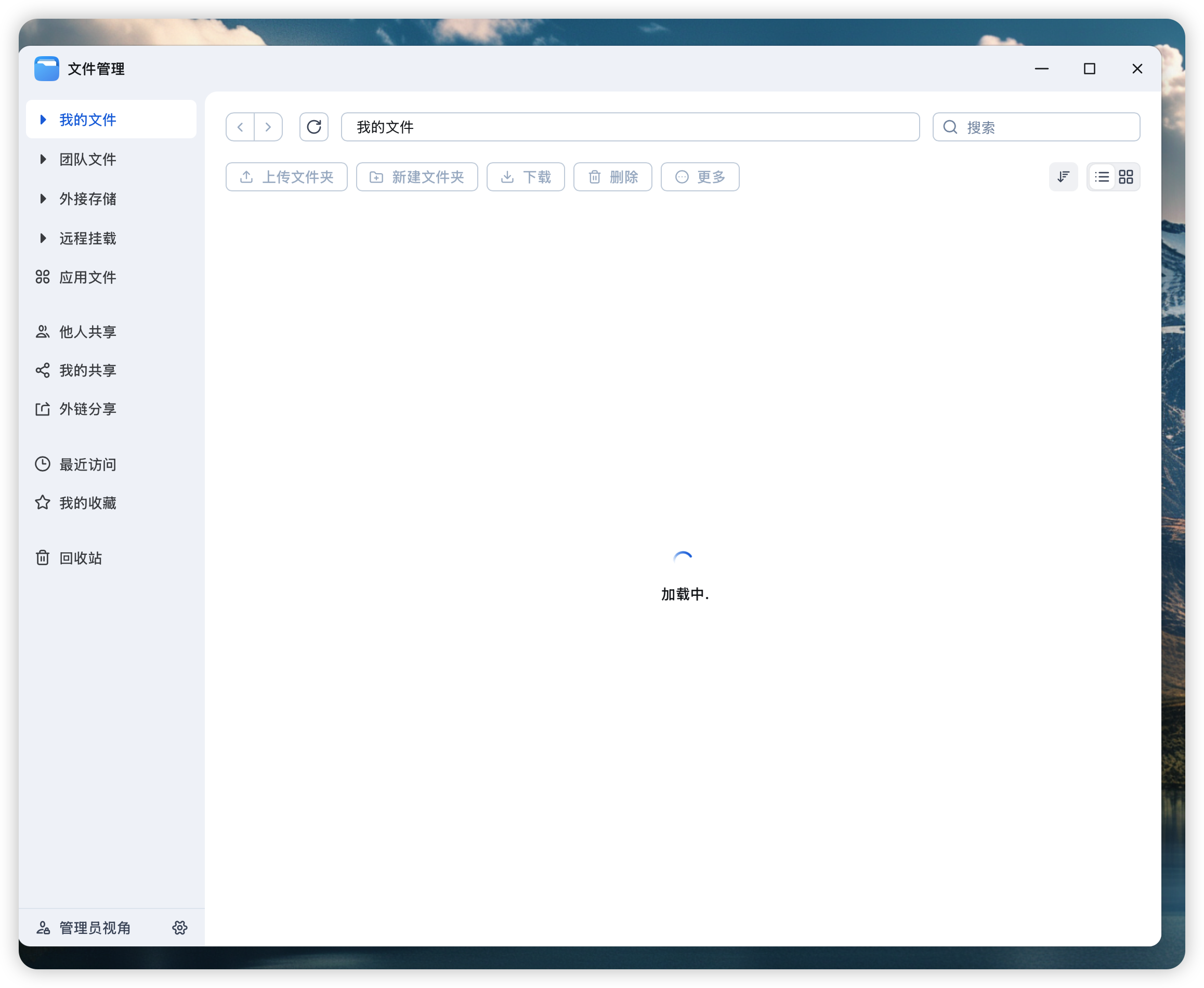Expand the 远程挂载 tree item
This screenshot has height=988, width=1204.
point(43,239)
